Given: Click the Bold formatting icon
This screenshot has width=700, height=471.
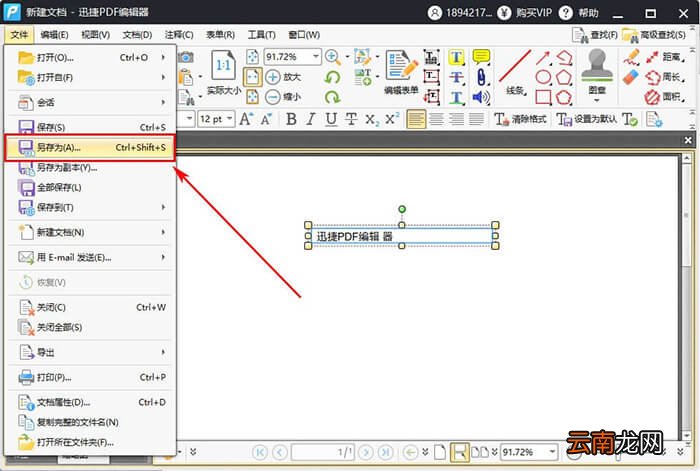Looking at the screenshot, I should pyautogui.click(x=292, y=119).
